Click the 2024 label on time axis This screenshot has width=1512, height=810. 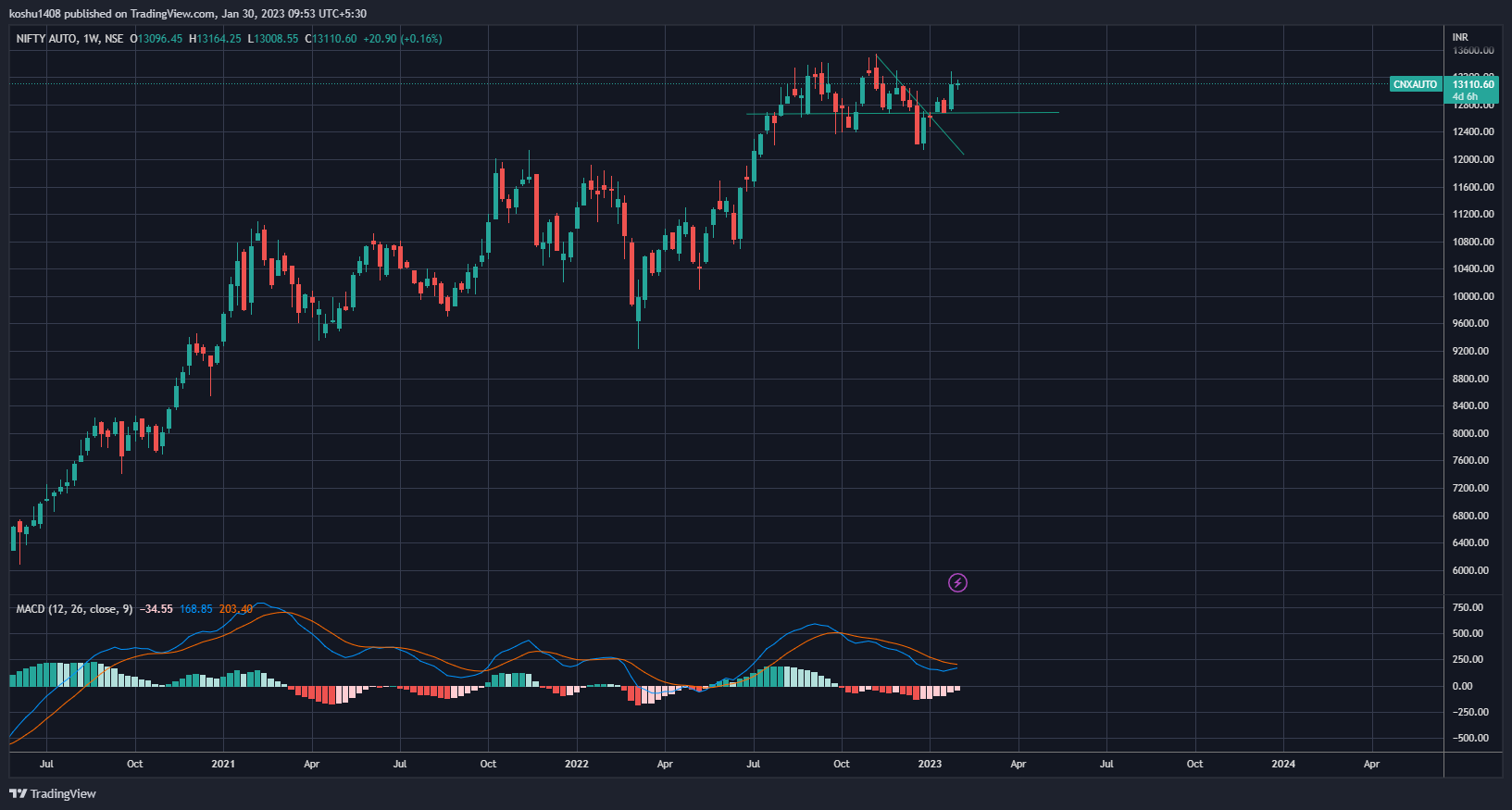coord(1283,764)
